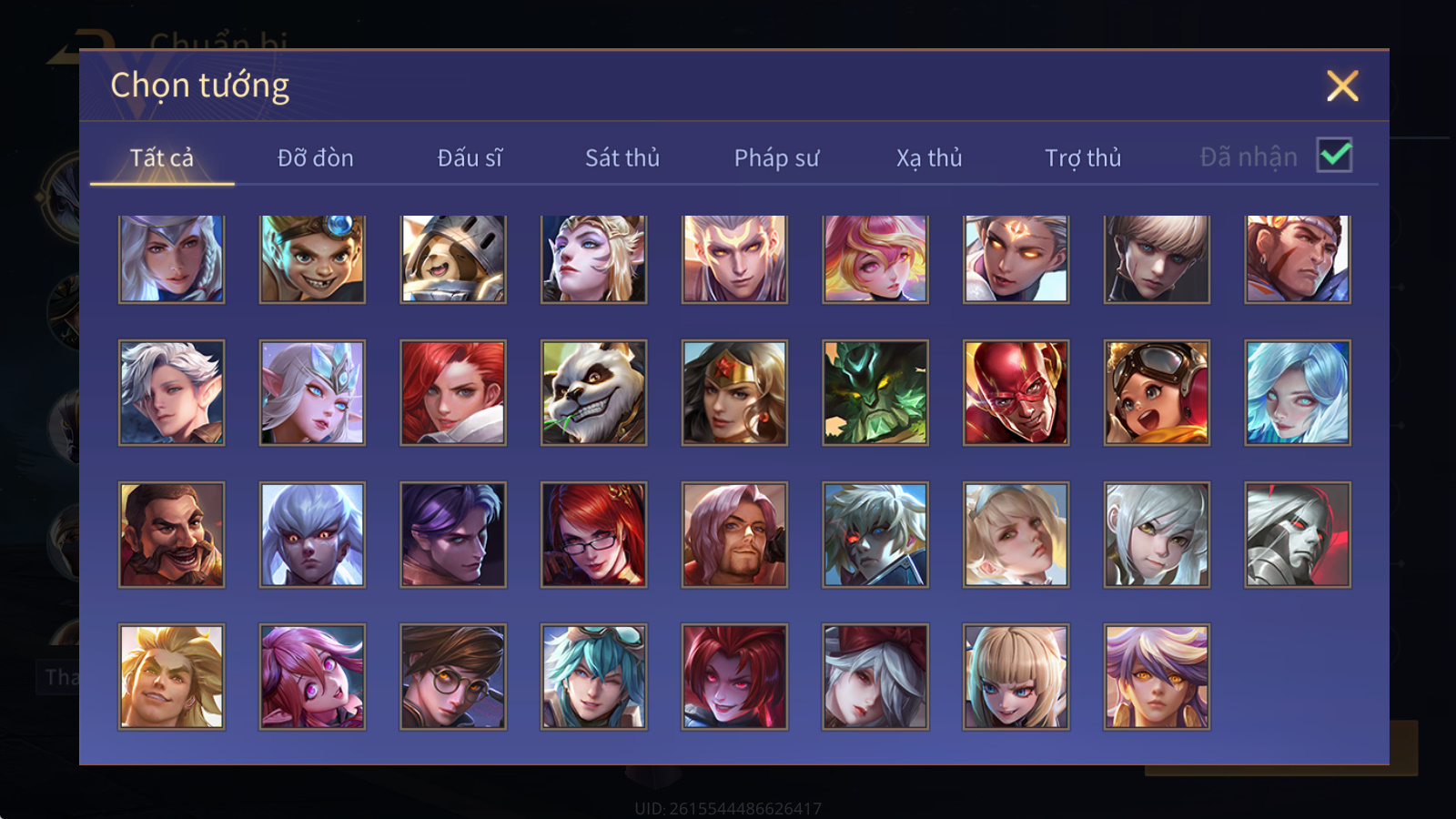Select the red-haired woman with glasses hero

(x=594, y=535)
